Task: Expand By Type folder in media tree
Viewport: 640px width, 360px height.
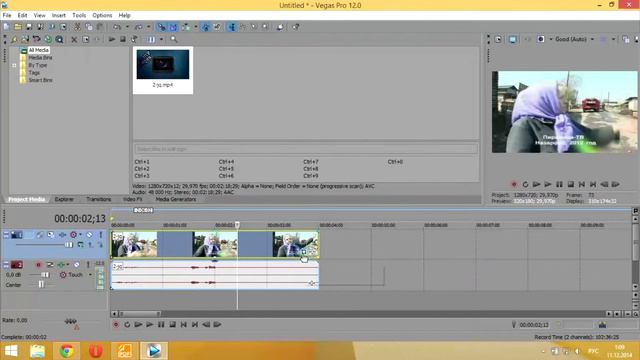Action: pyautogui.click(x=14, y=65)
